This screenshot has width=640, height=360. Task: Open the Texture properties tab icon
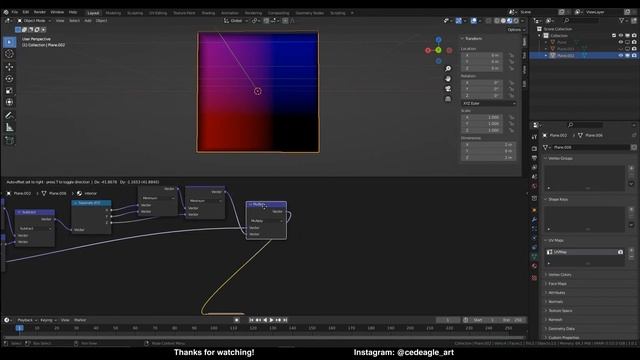pos(534,278)
